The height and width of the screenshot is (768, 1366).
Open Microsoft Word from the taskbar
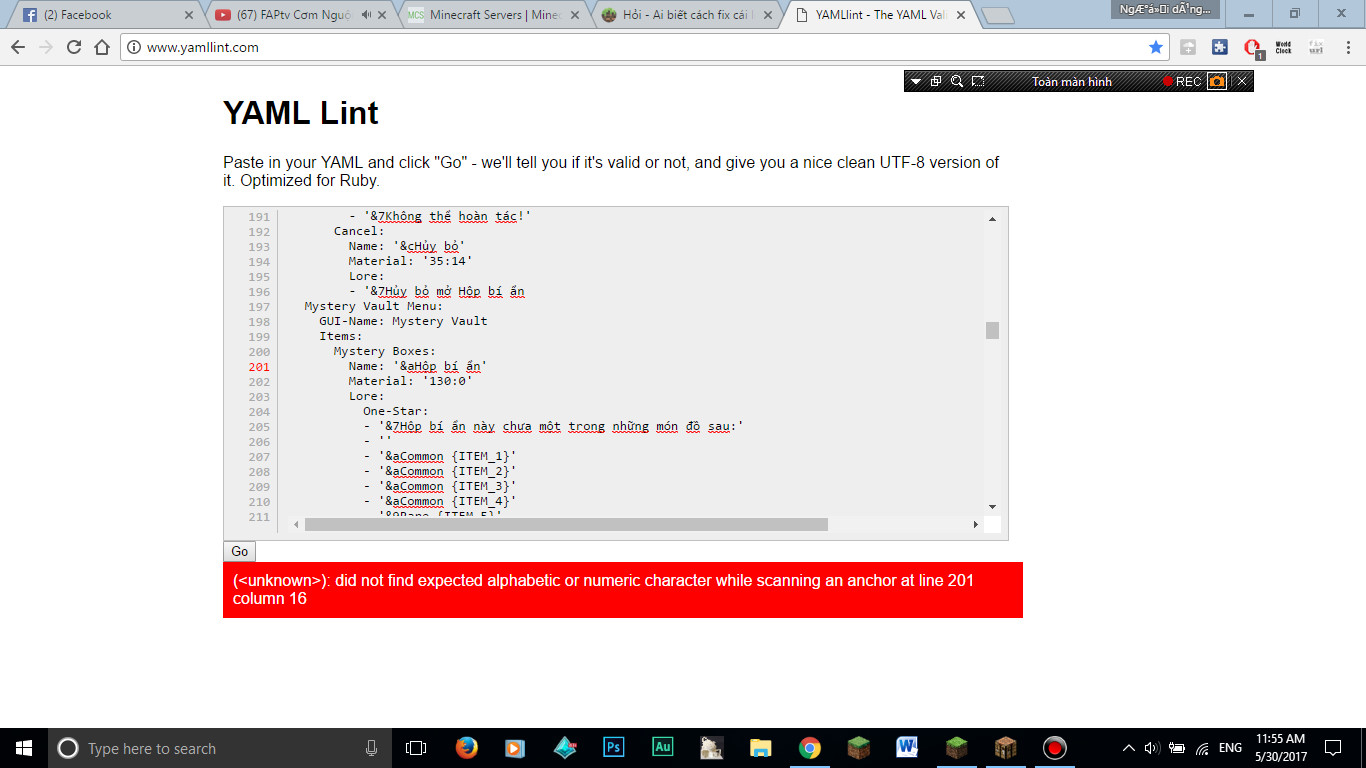click(x=907, y=747)
